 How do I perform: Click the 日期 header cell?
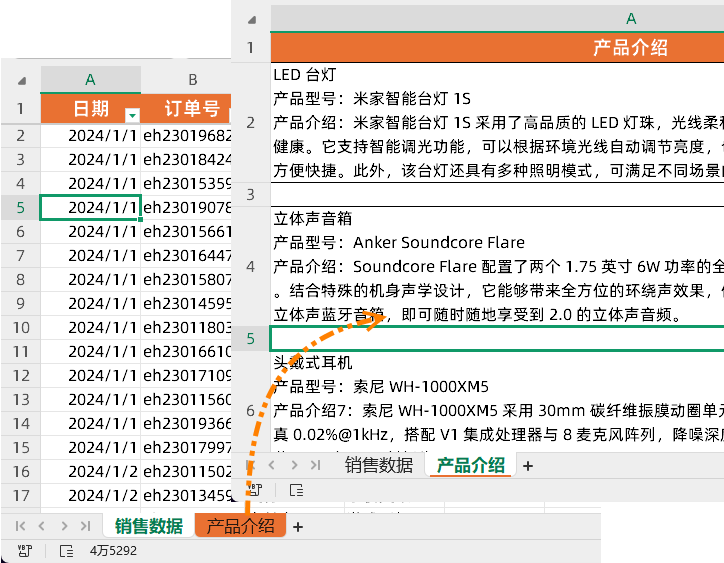tap(90, 109)
